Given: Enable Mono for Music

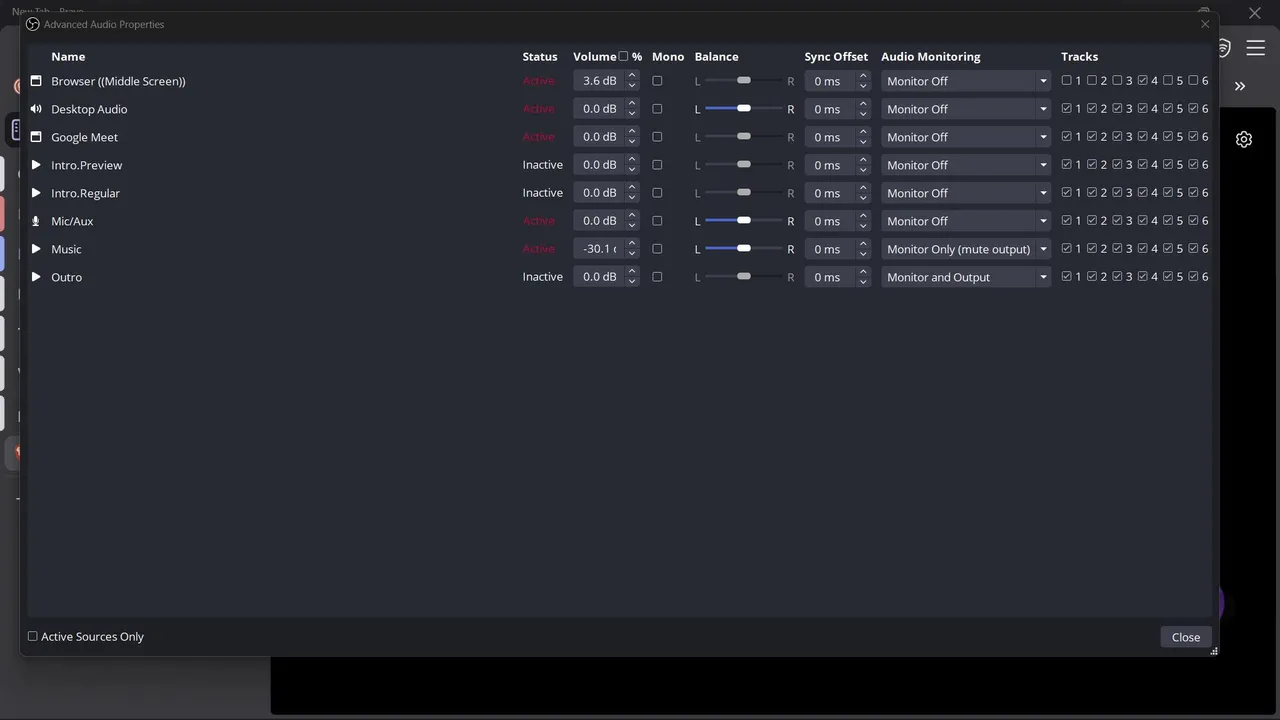Looking at the screenshot, I should coord(657,249).
